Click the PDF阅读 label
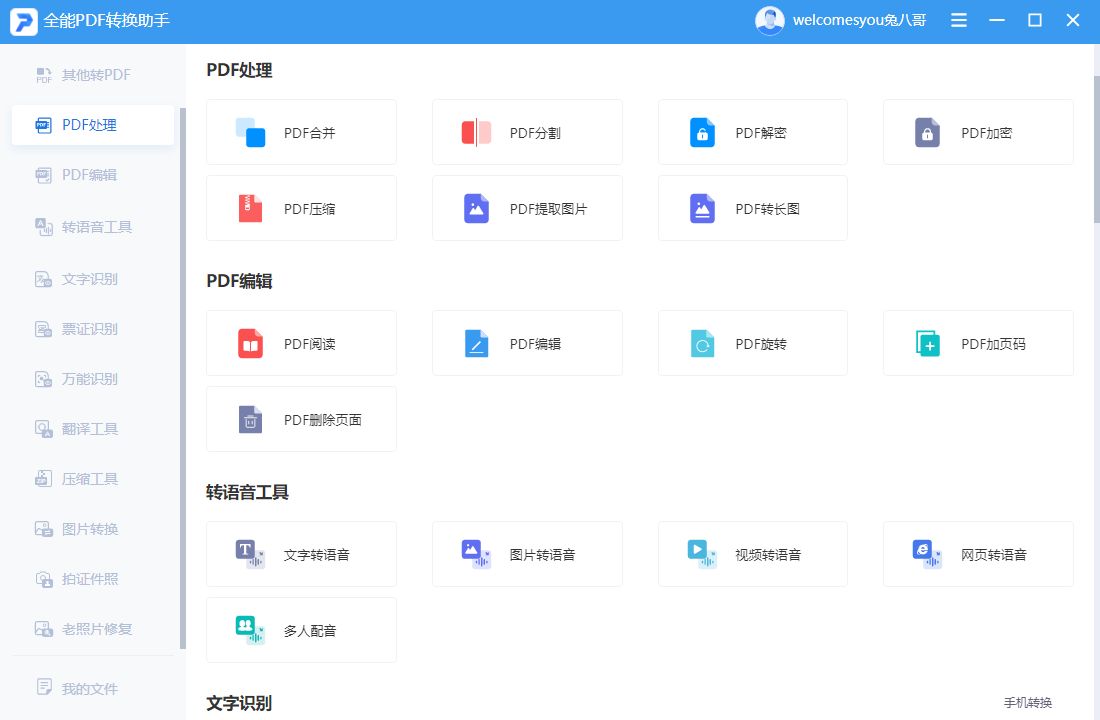 coord(309,344)
